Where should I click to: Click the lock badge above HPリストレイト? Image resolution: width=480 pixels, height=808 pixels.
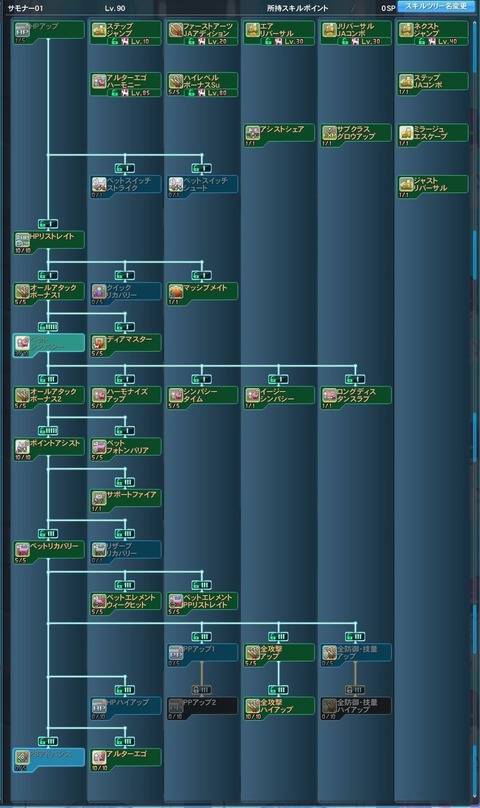[x=48, y=224]
